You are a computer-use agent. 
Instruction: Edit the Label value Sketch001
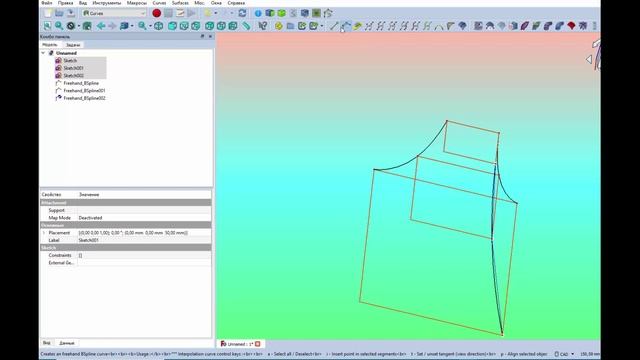[144, 240]
